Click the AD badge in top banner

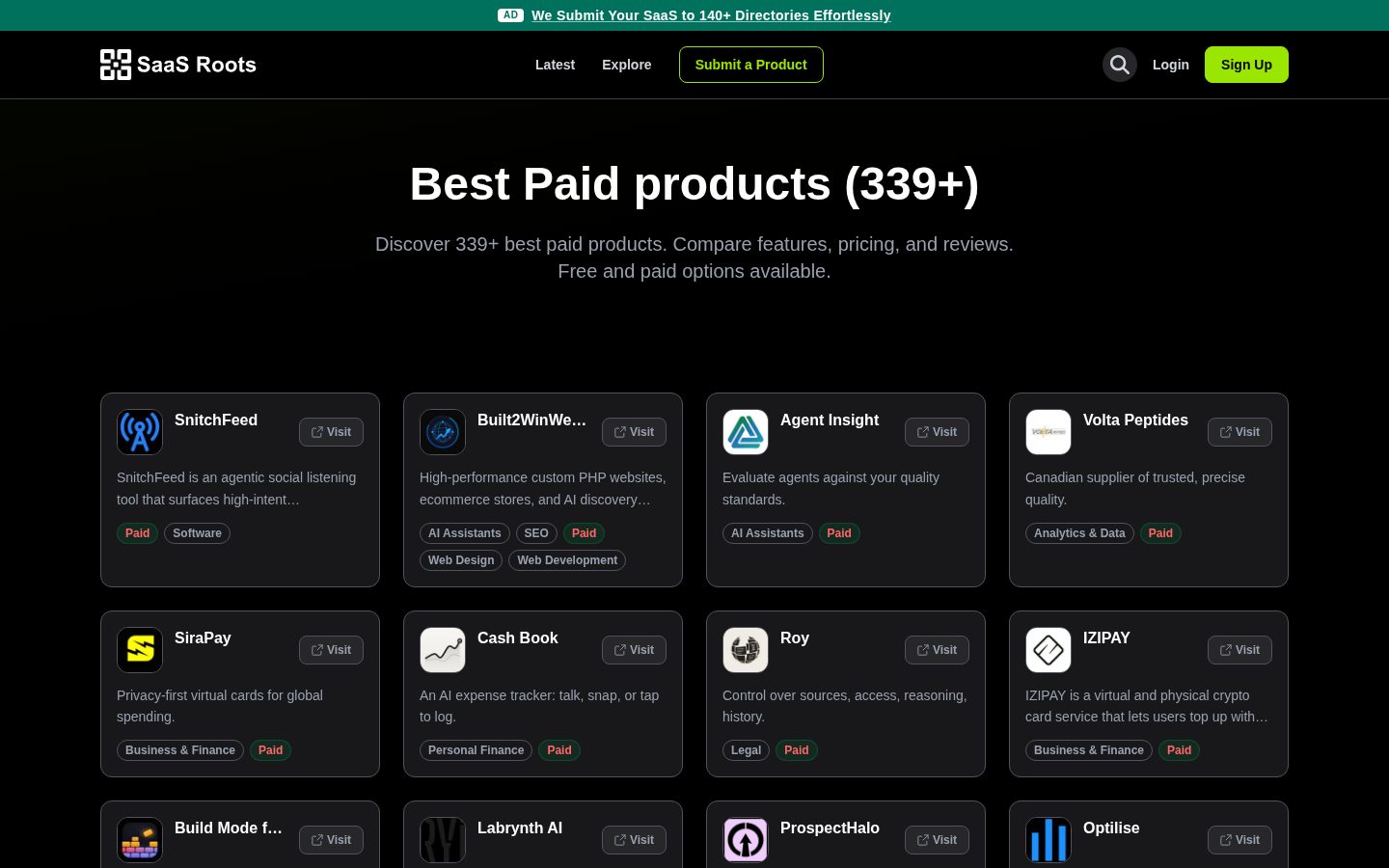pos(510,15)
